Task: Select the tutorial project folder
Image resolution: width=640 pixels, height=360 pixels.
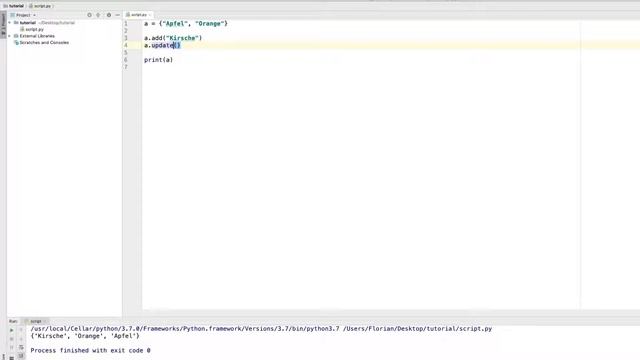Action: pyautogui.click(x=28, y=23)
